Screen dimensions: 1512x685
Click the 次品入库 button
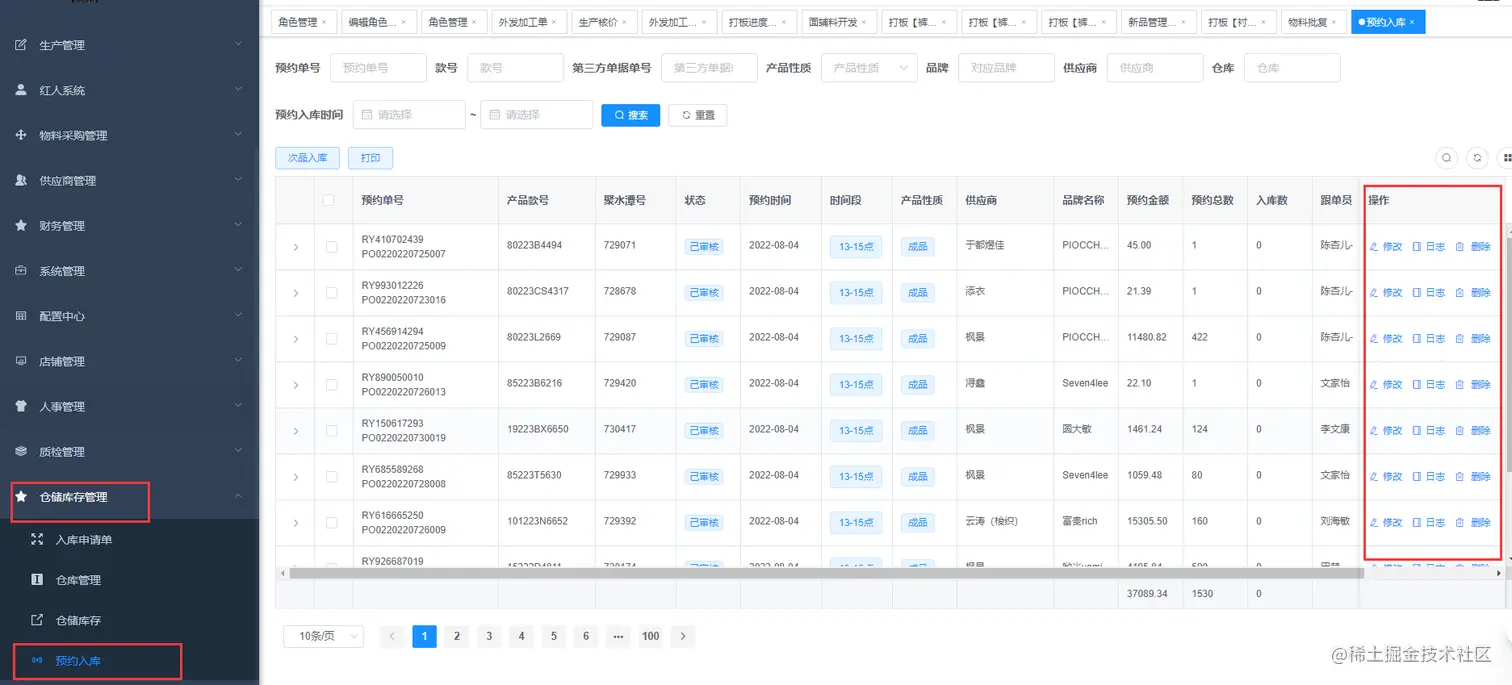308,158
